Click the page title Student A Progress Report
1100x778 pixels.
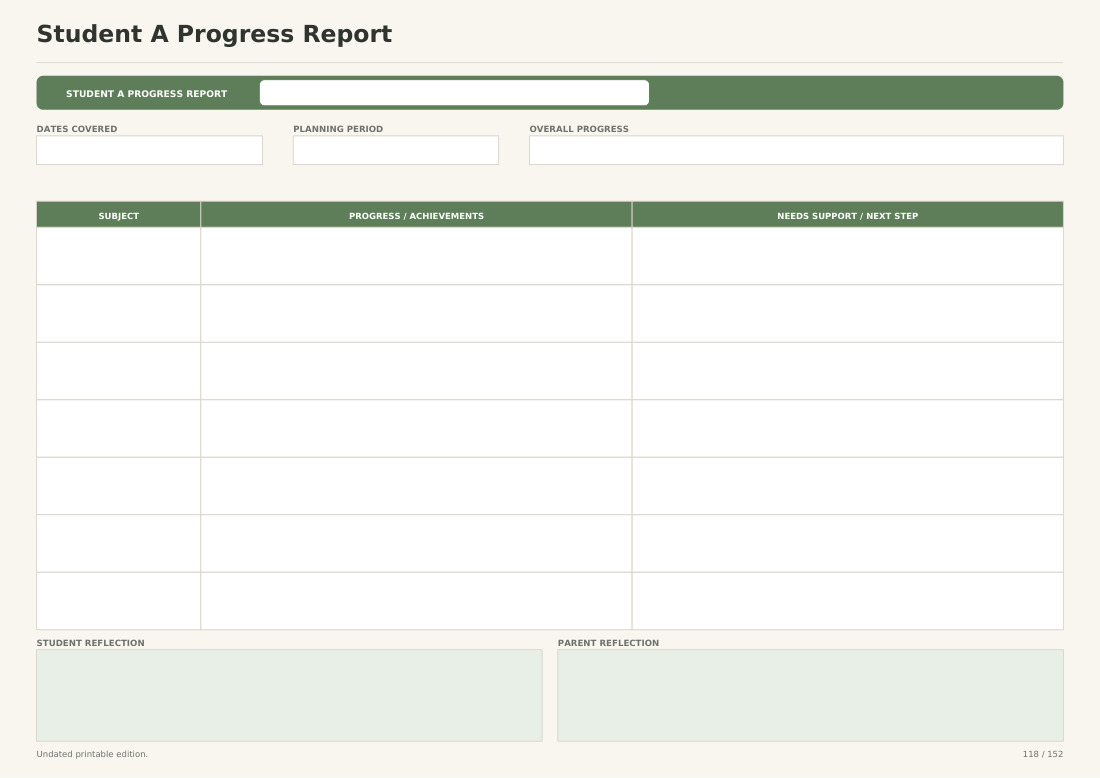214,34
